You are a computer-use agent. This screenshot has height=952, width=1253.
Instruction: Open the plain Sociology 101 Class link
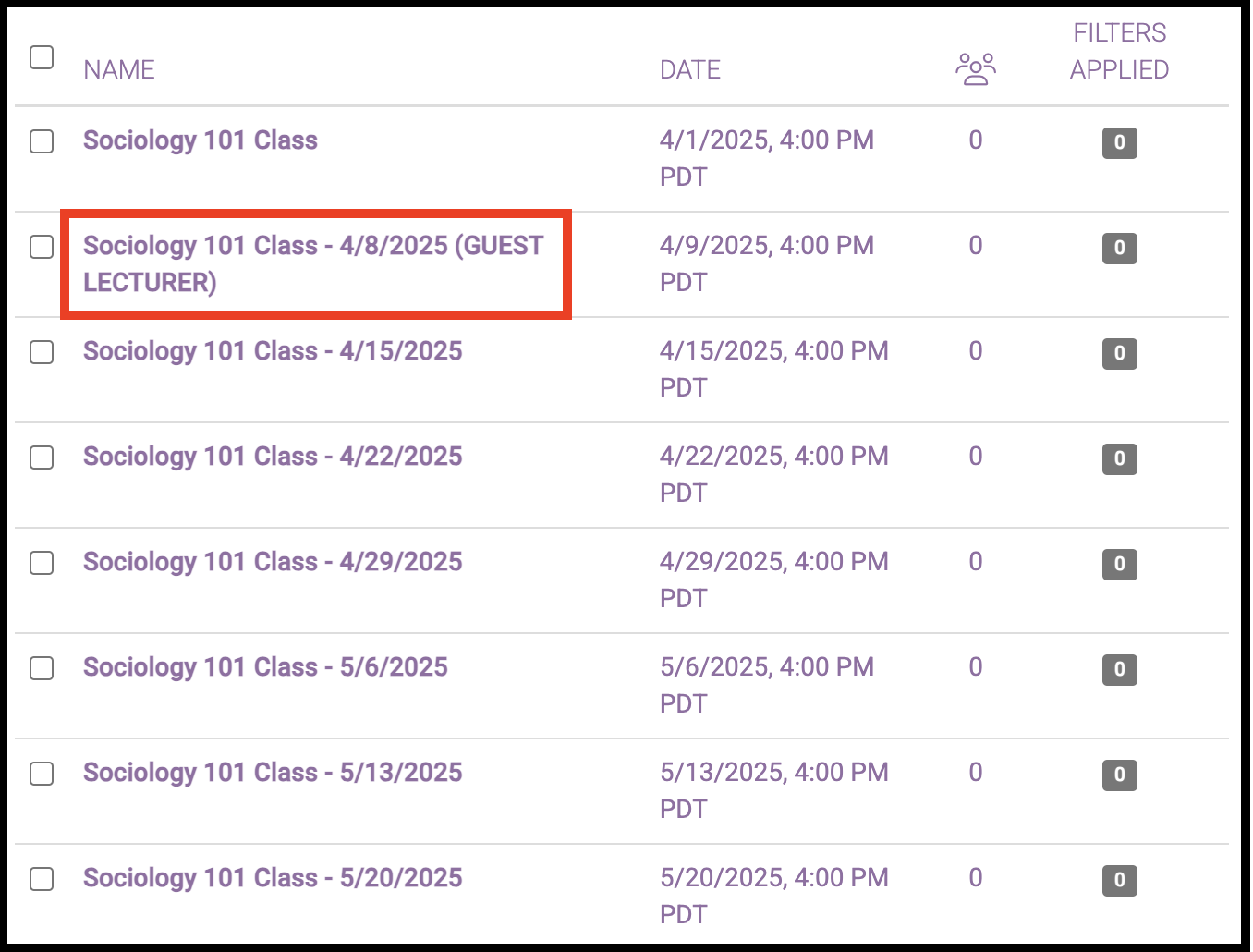click(201, 140)
